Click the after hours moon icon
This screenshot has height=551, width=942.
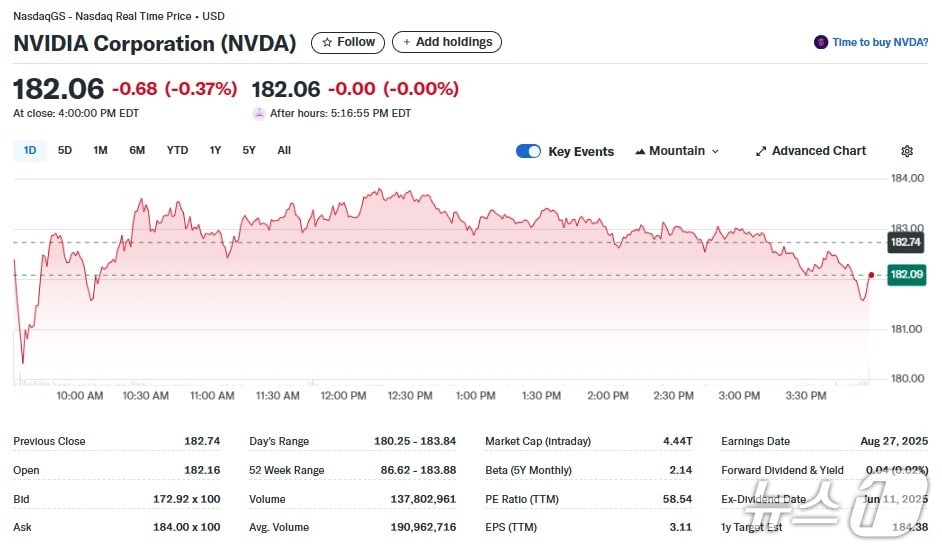tap(259, 113)
